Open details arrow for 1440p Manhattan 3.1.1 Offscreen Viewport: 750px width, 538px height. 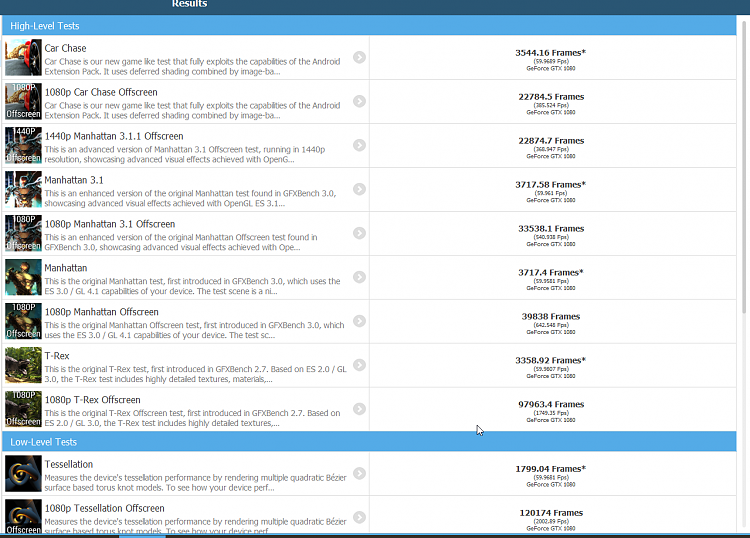point(359,145)
